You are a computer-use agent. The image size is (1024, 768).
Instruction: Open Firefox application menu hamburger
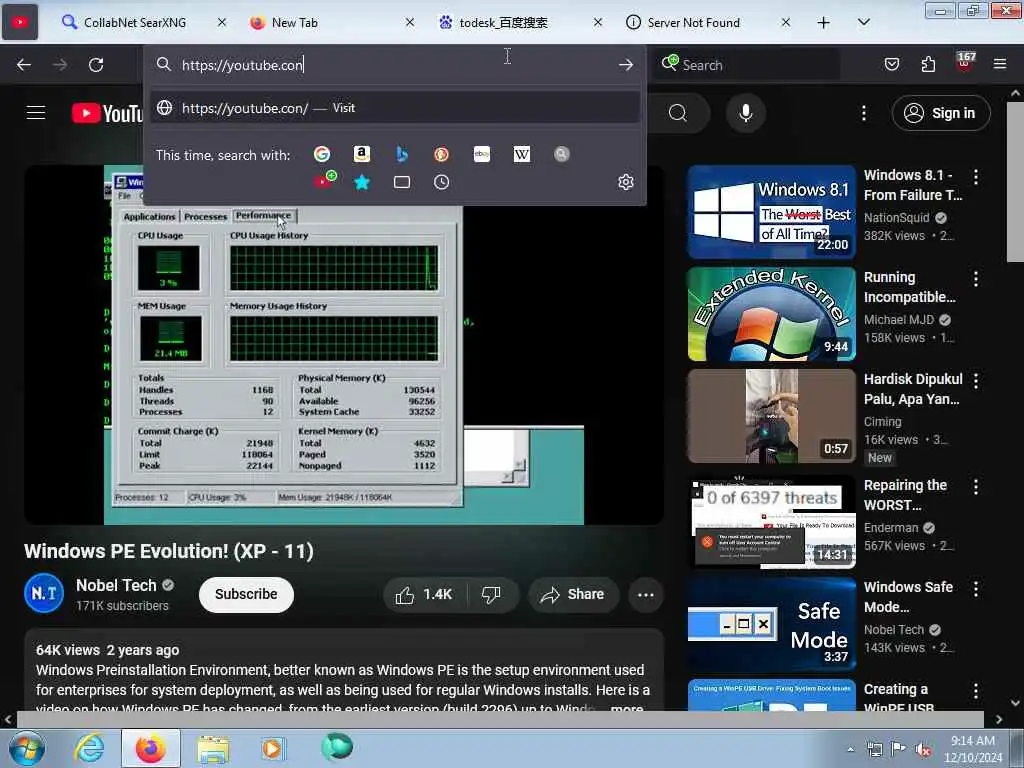tap(1000, 64)
